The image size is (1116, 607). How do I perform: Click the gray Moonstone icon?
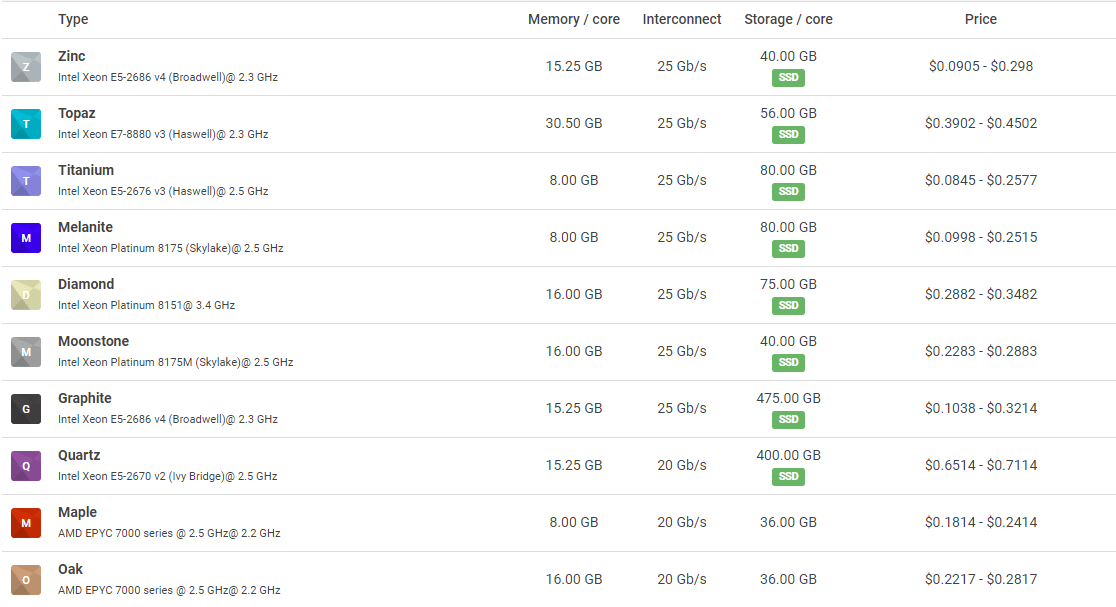[x=26, y=352]
